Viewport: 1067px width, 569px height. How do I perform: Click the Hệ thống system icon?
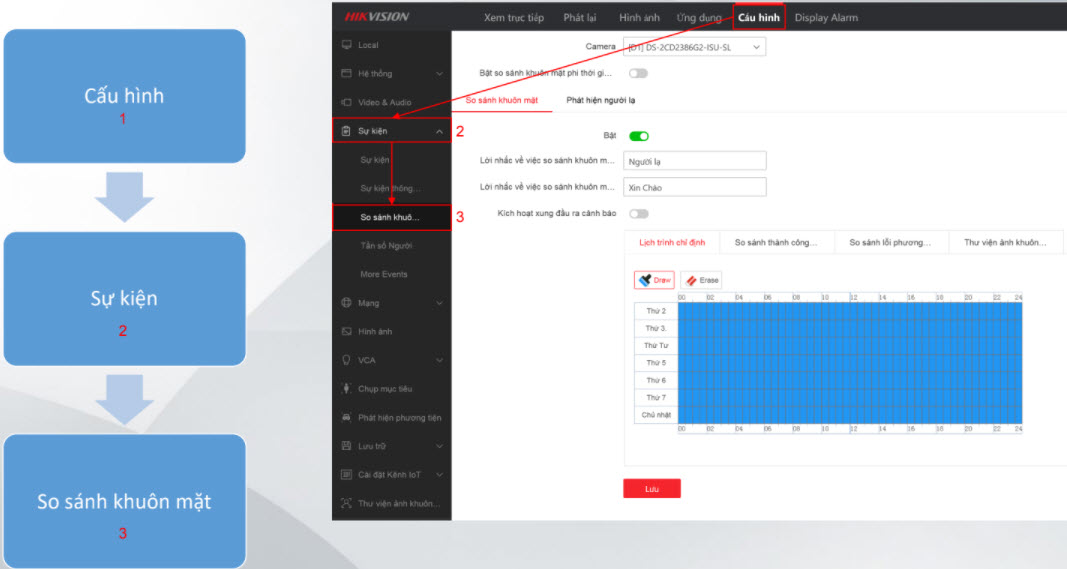point(347,74)
